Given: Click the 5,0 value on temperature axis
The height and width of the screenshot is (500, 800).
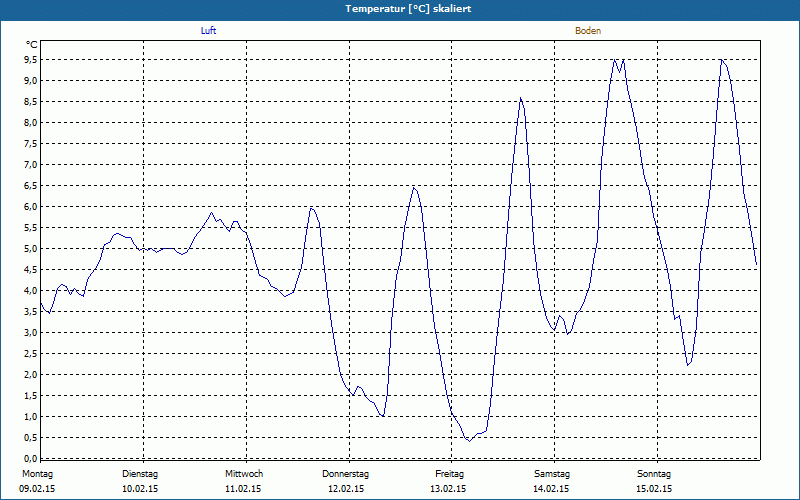Looking at the screenshot, I should point(30,248).
